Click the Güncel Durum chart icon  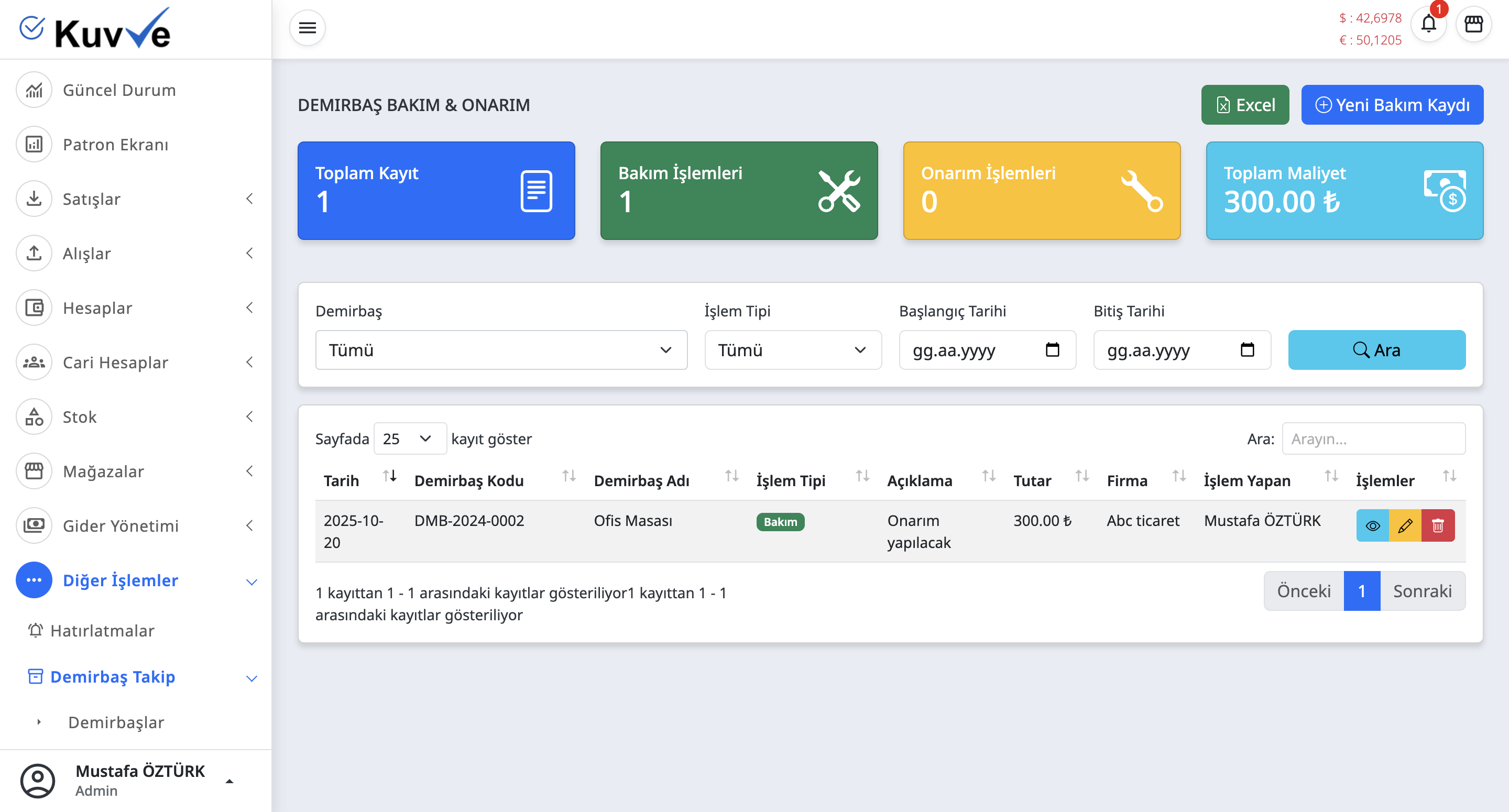click(x=34, y=90)
